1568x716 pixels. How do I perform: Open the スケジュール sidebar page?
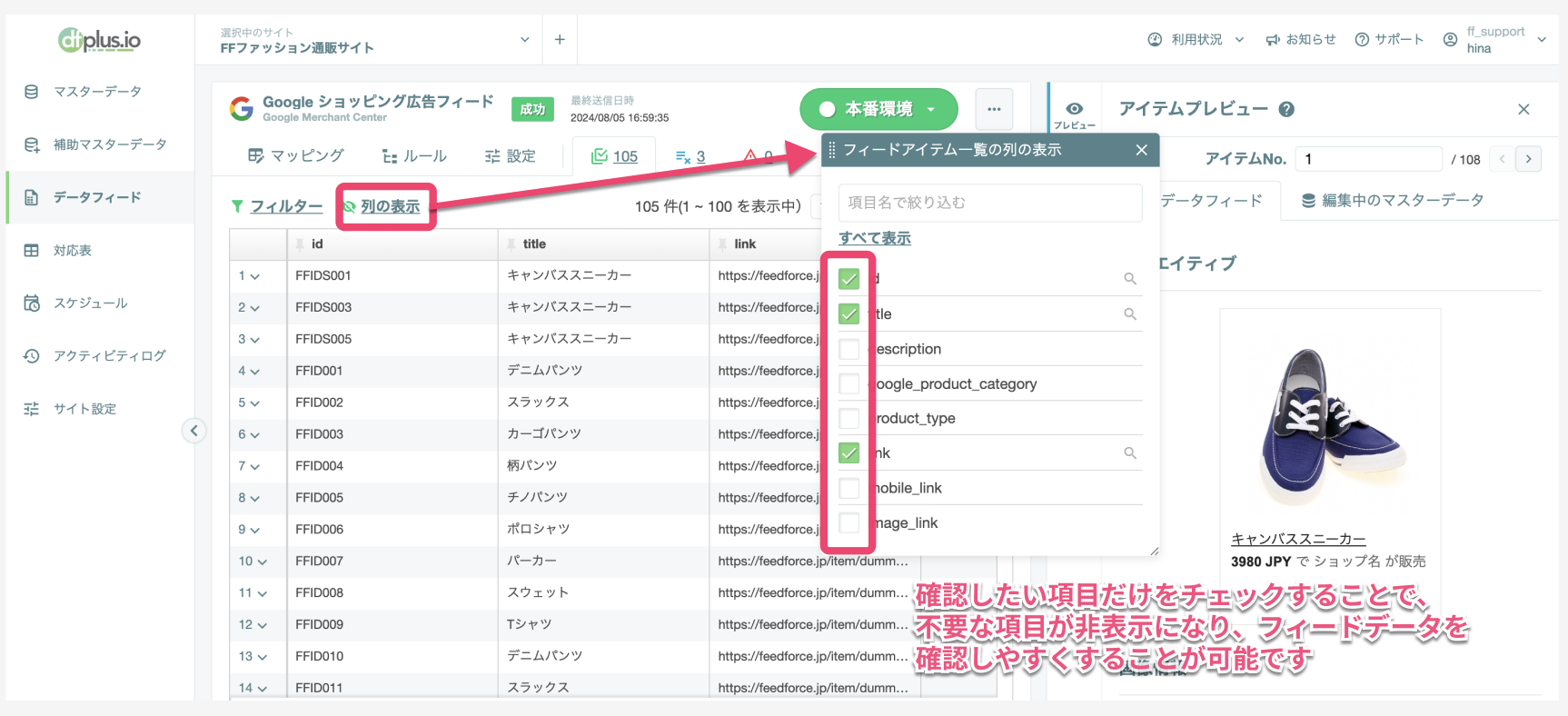point(90,303)
